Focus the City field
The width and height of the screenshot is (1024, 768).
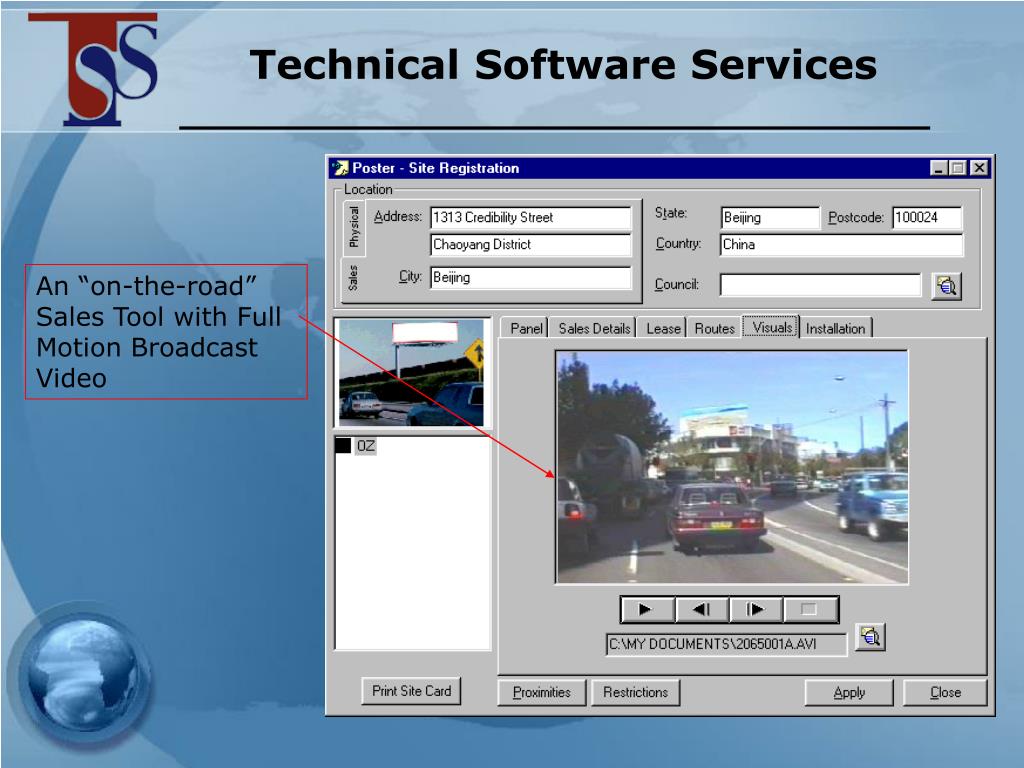coord(531,277)
